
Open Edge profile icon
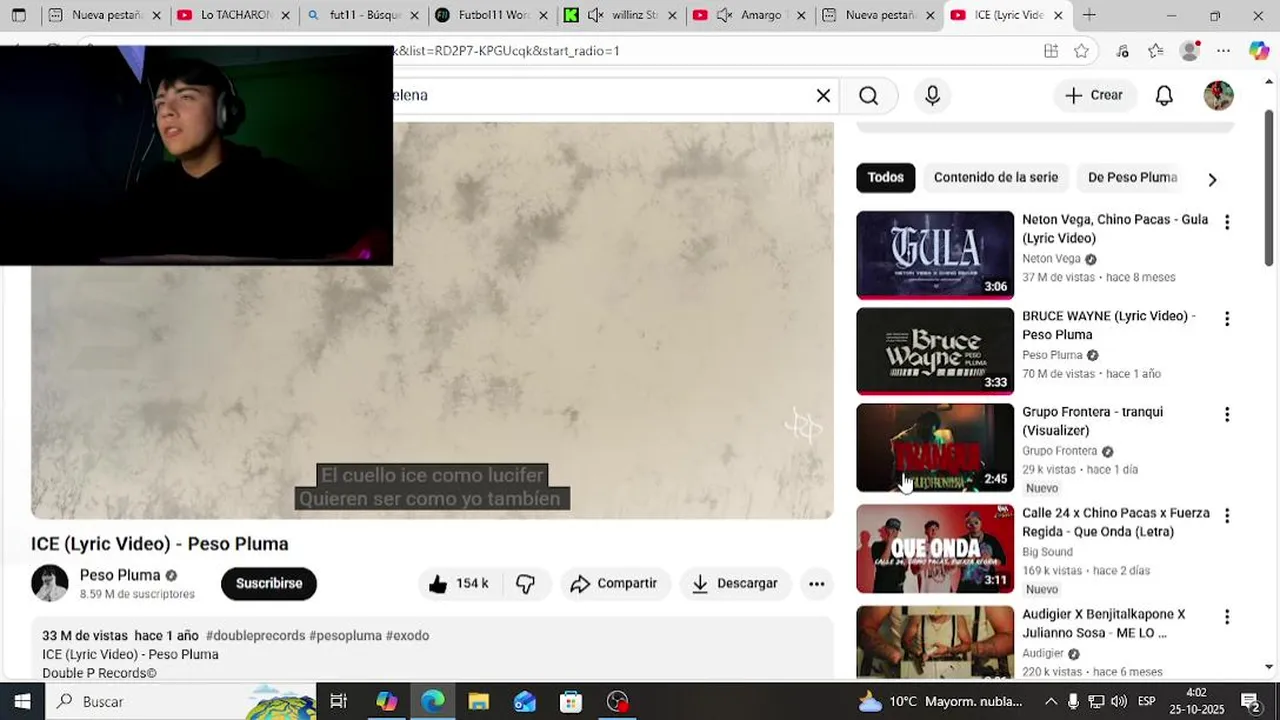pos(1189,51)
